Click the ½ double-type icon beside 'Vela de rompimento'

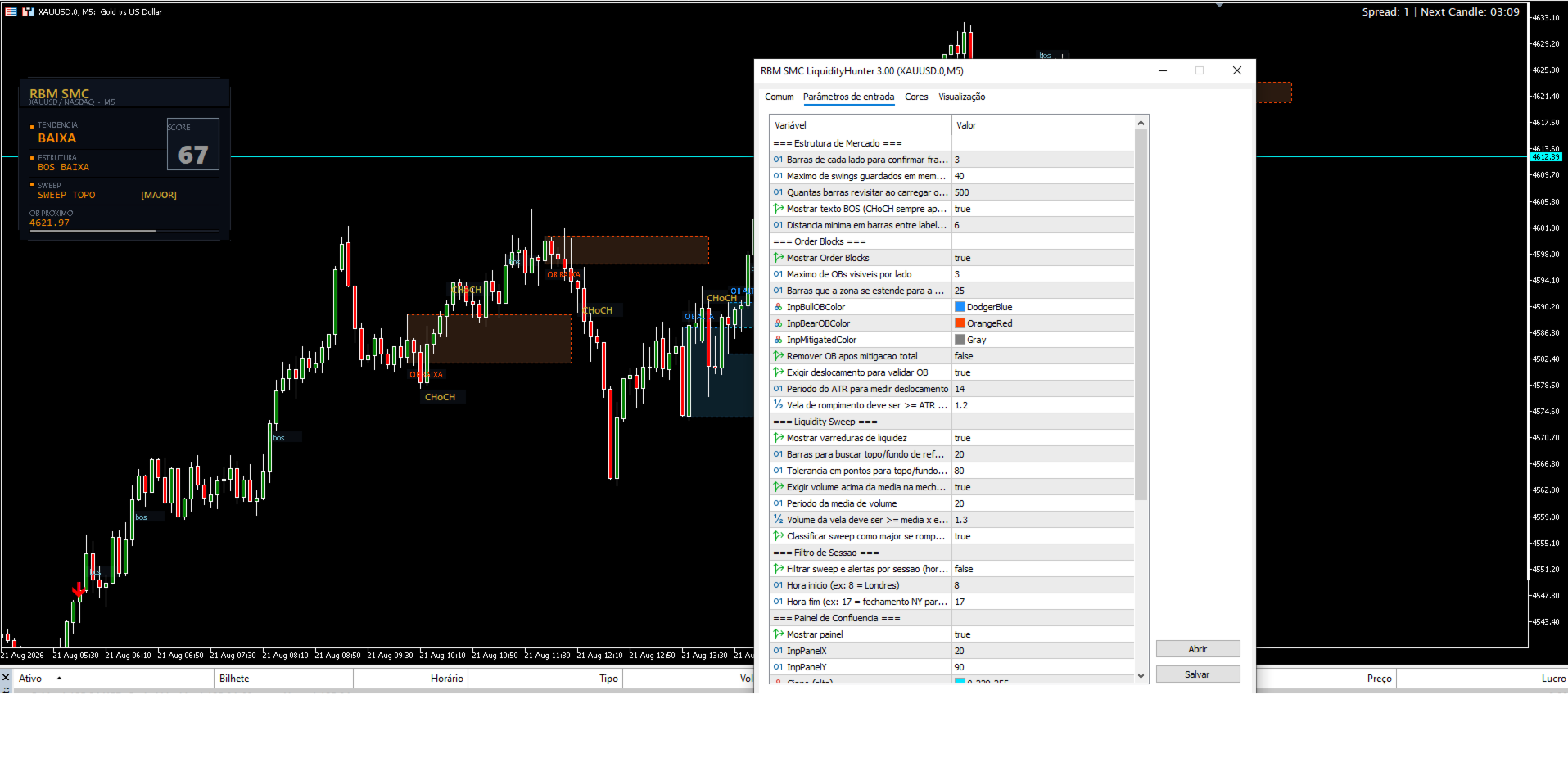tap(778, 405)
